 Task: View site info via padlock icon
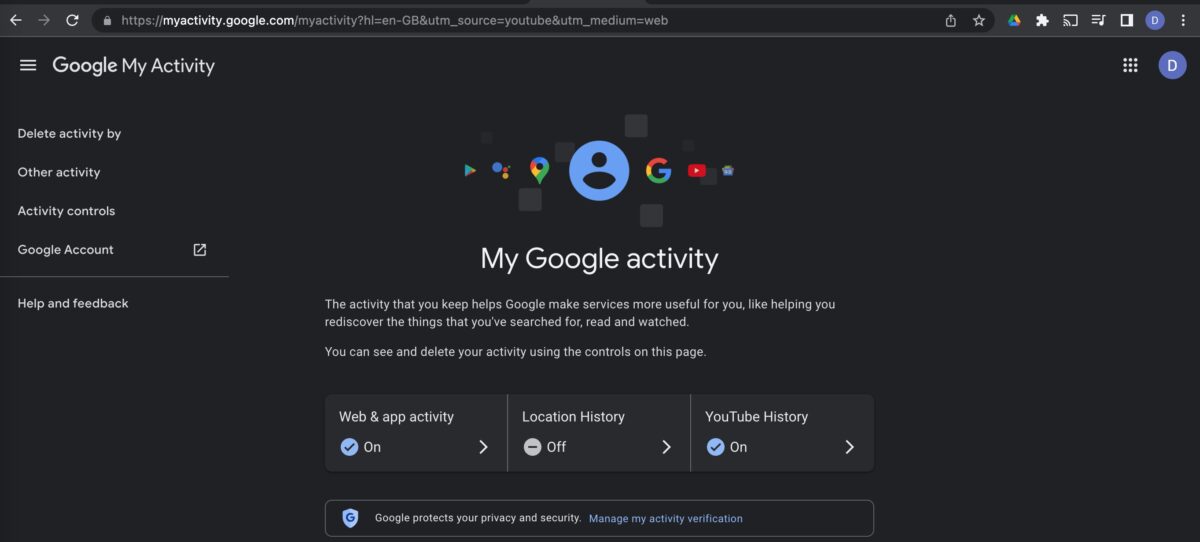point(107,20)
